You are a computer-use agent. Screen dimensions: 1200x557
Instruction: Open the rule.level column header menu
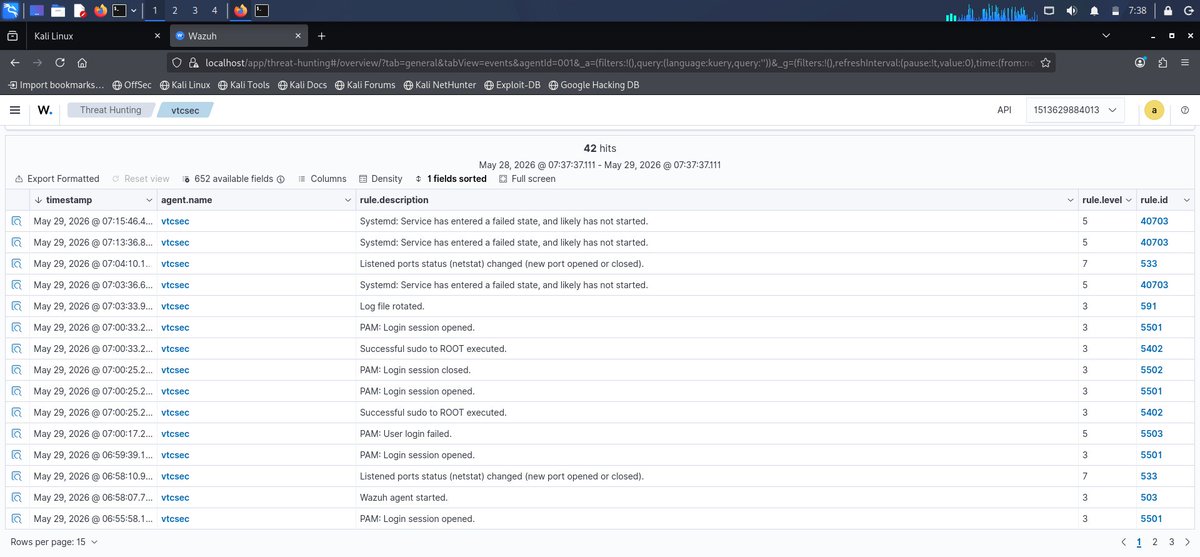1128,200
